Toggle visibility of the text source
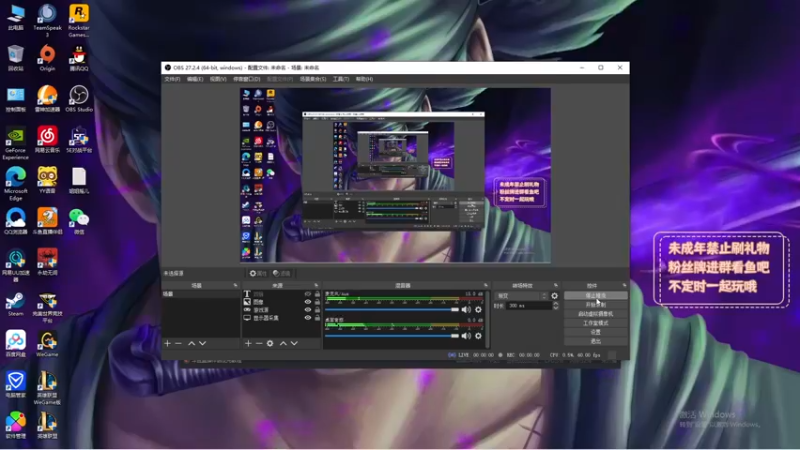 (308, 294)
